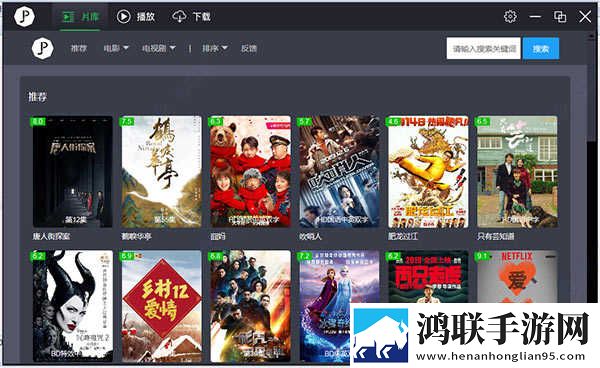Open the 囧妈 poster with red scarves
The height and width of the screenshot is (368, 600).
(x=250, y=172)
